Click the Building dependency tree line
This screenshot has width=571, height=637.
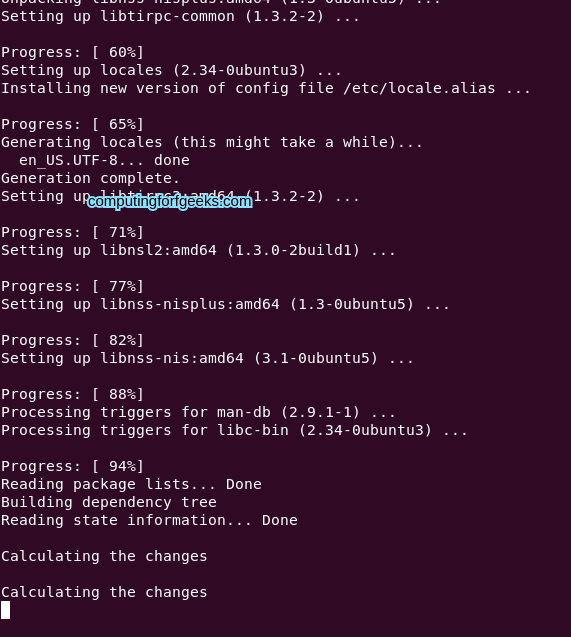coord(109,502)
